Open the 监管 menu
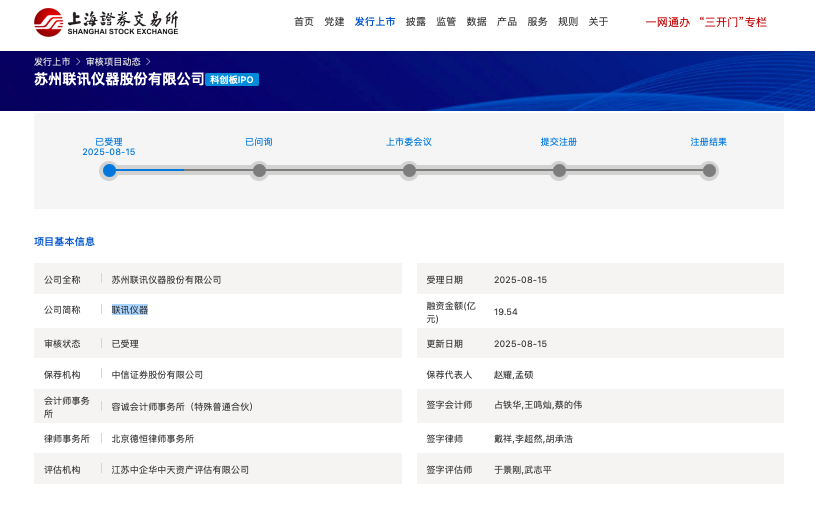Image resolution: width=815 pixels, height=505 pixels. [446, 22]
